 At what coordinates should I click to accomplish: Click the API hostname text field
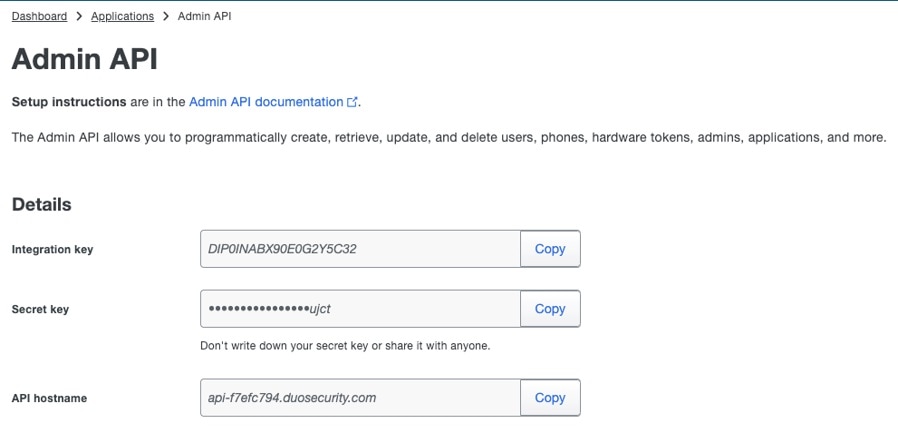pyautogui.click(x=360, y=397)
